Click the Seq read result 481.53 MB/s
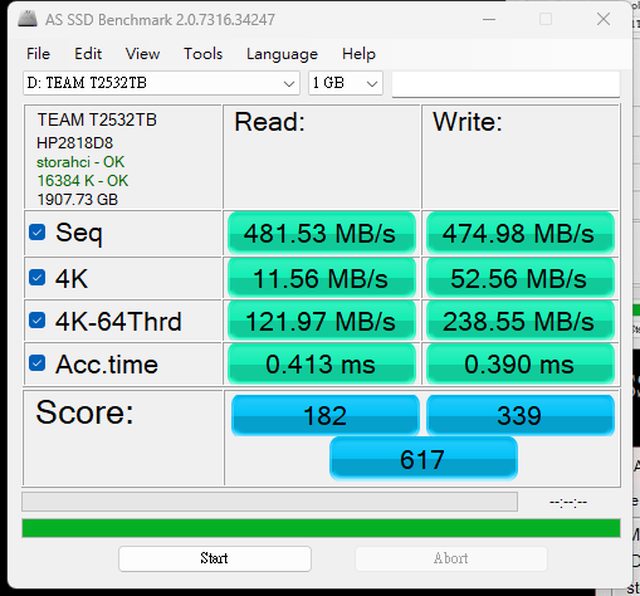Screen dimensions: 640x596 tap(321, 234)
